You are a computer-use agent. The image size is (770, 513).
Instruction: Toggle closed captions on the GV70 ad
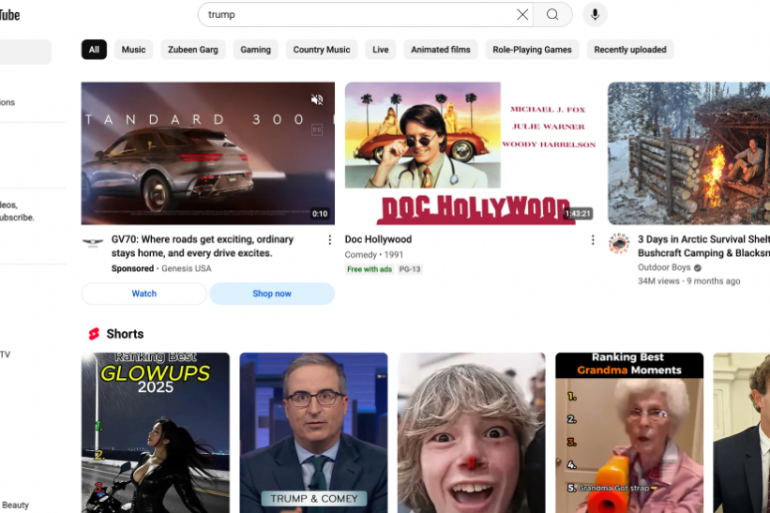pyautogui.click(x=317, y=130)
